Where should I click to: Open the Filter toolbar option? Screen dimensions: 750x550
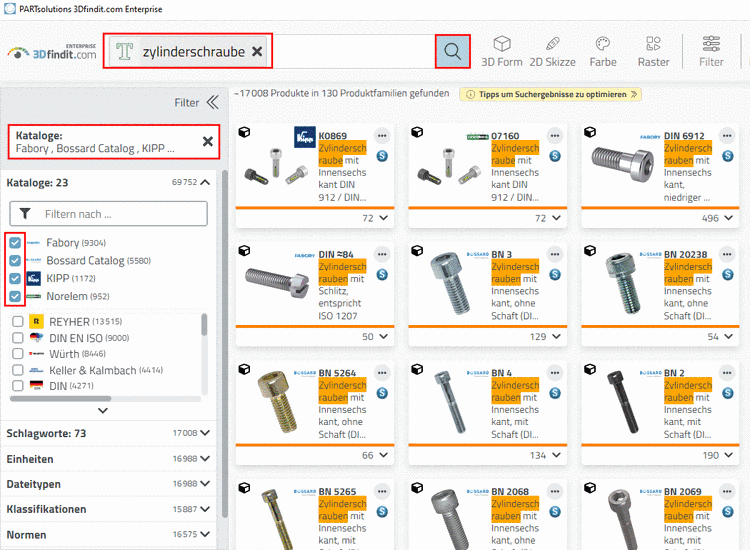pyautogui.click(x=711, y=51)
